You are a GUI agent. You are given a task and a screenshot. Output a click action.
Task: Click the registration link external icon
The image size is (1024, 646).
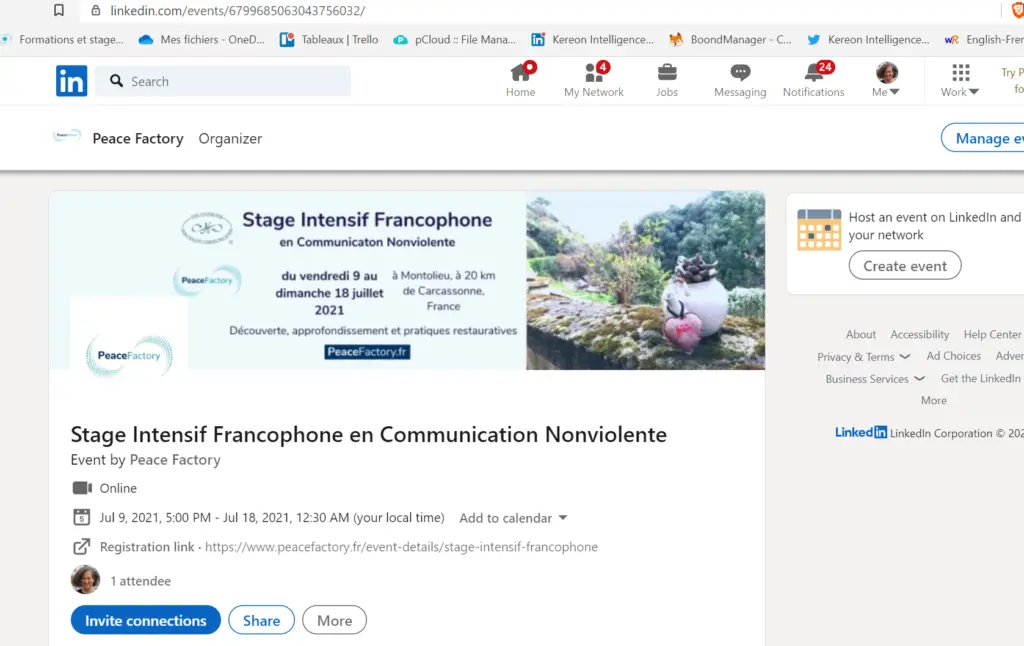[x=82, y=547]
